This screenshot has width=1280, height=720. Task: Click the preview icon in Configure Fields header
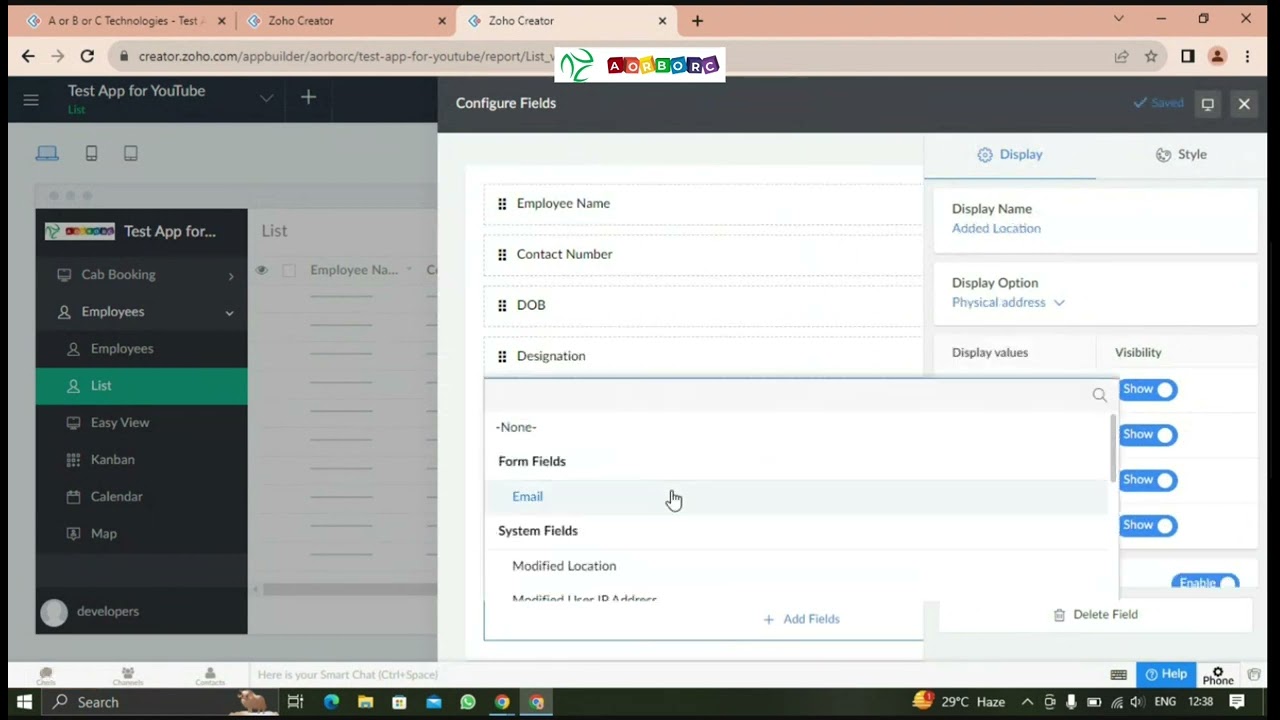click(1208, 103)
